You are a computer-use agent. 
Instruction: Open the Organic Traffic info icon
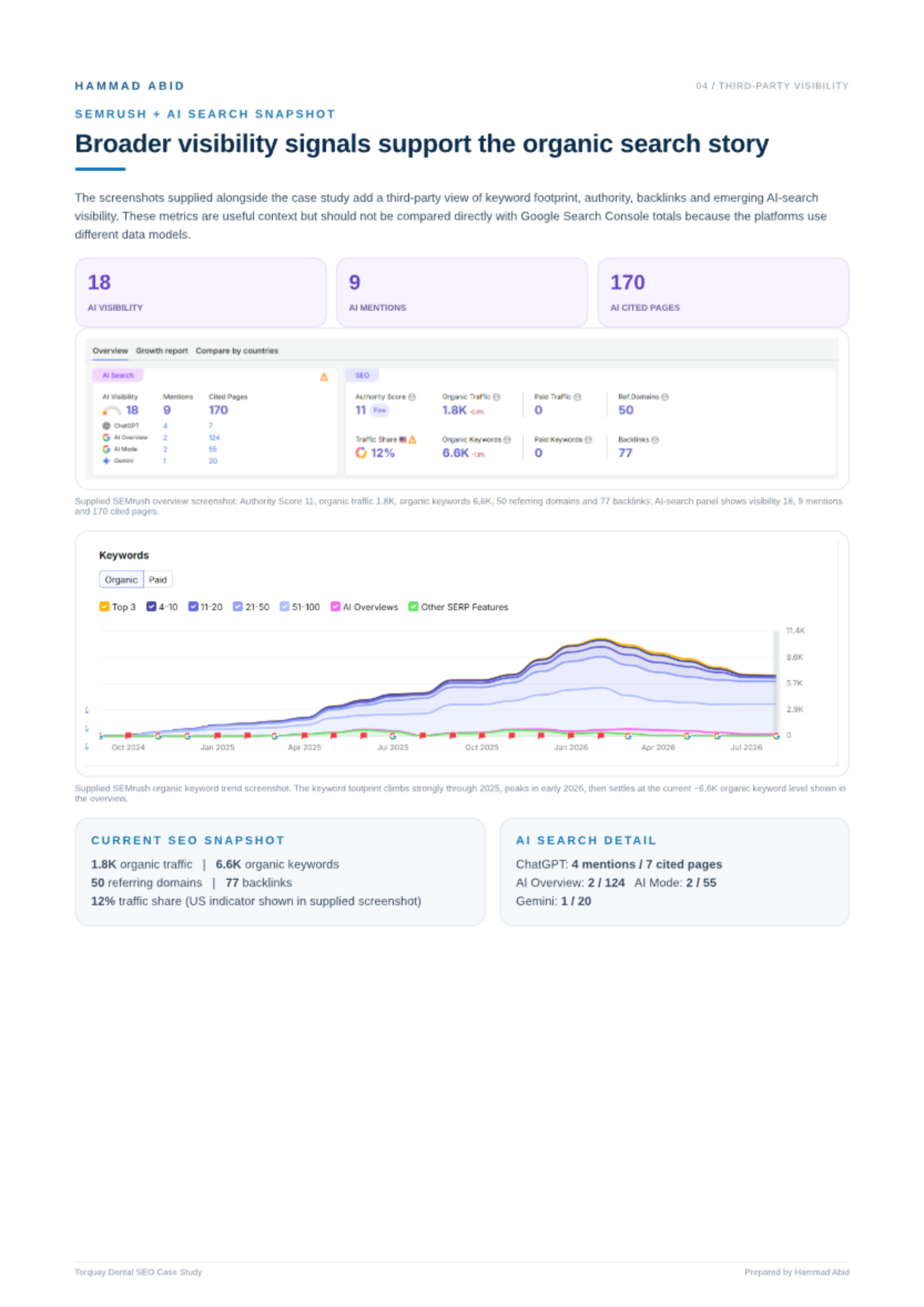(496, 397)
